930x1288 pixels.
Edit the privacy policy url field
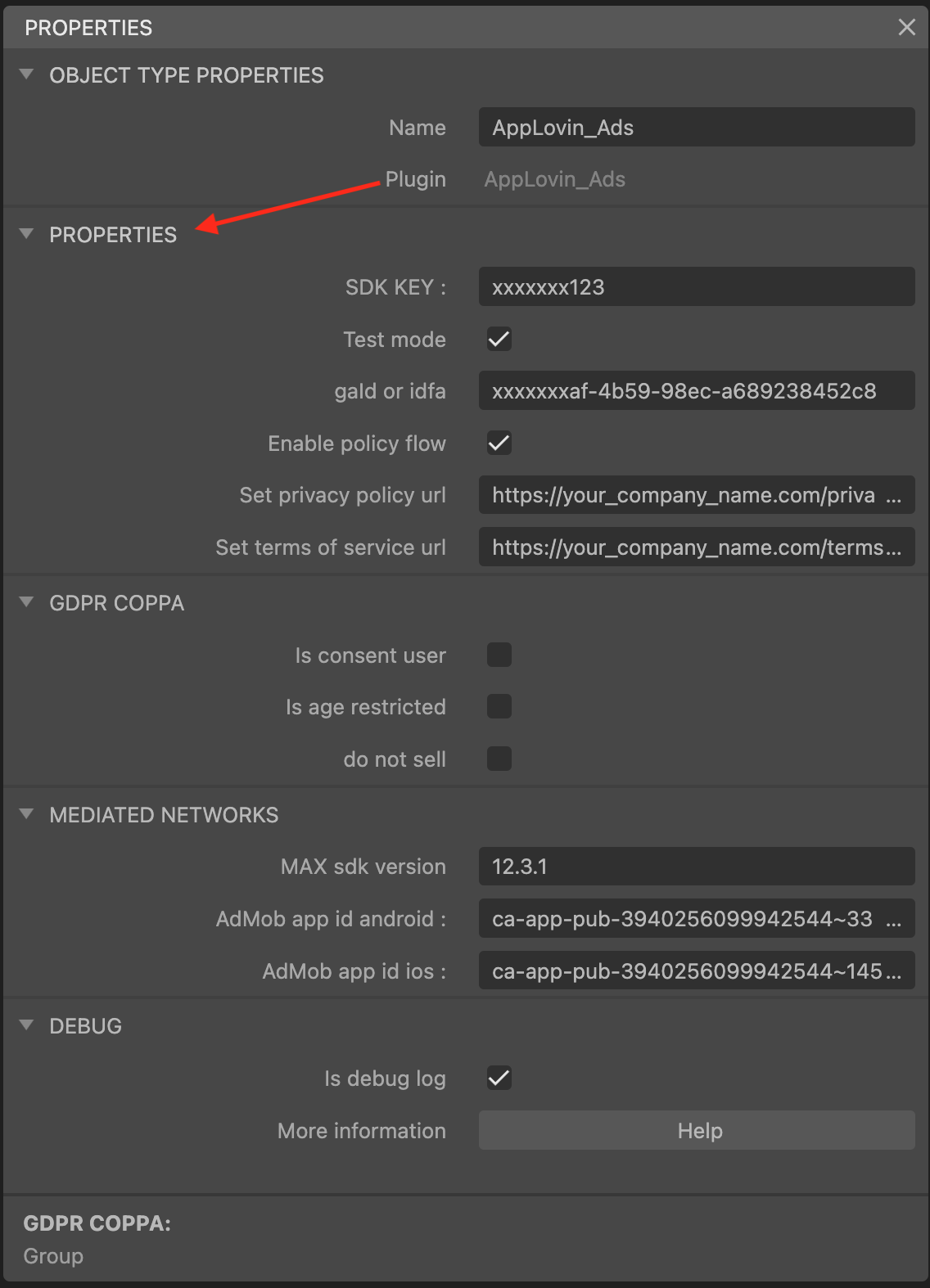696,495
